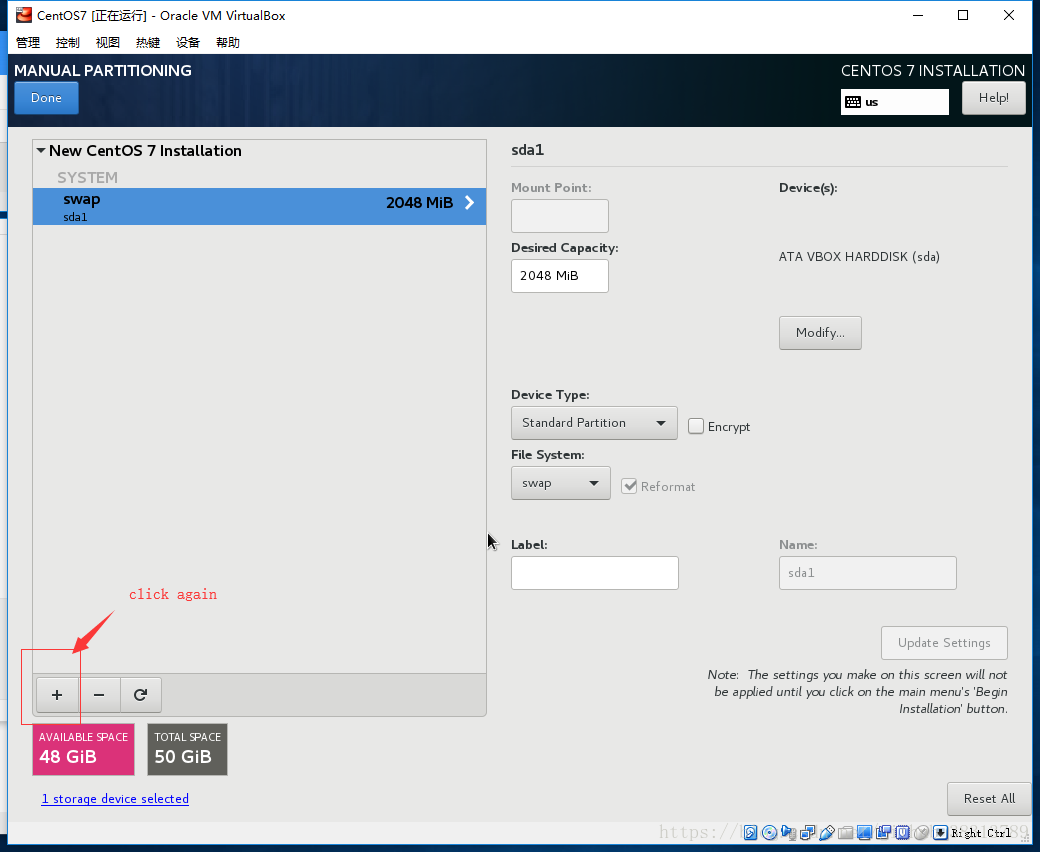Click the SYSTEM group header
Viewport: 1040px width, 852px height.
click(x=87, y=178)
